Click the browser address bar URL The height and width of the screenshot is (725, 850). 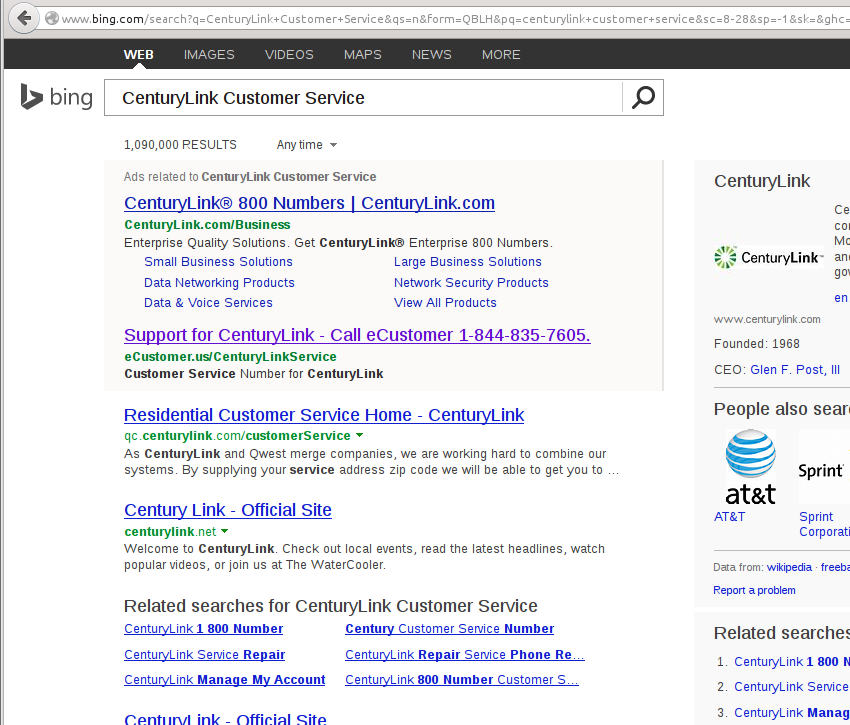454,19
